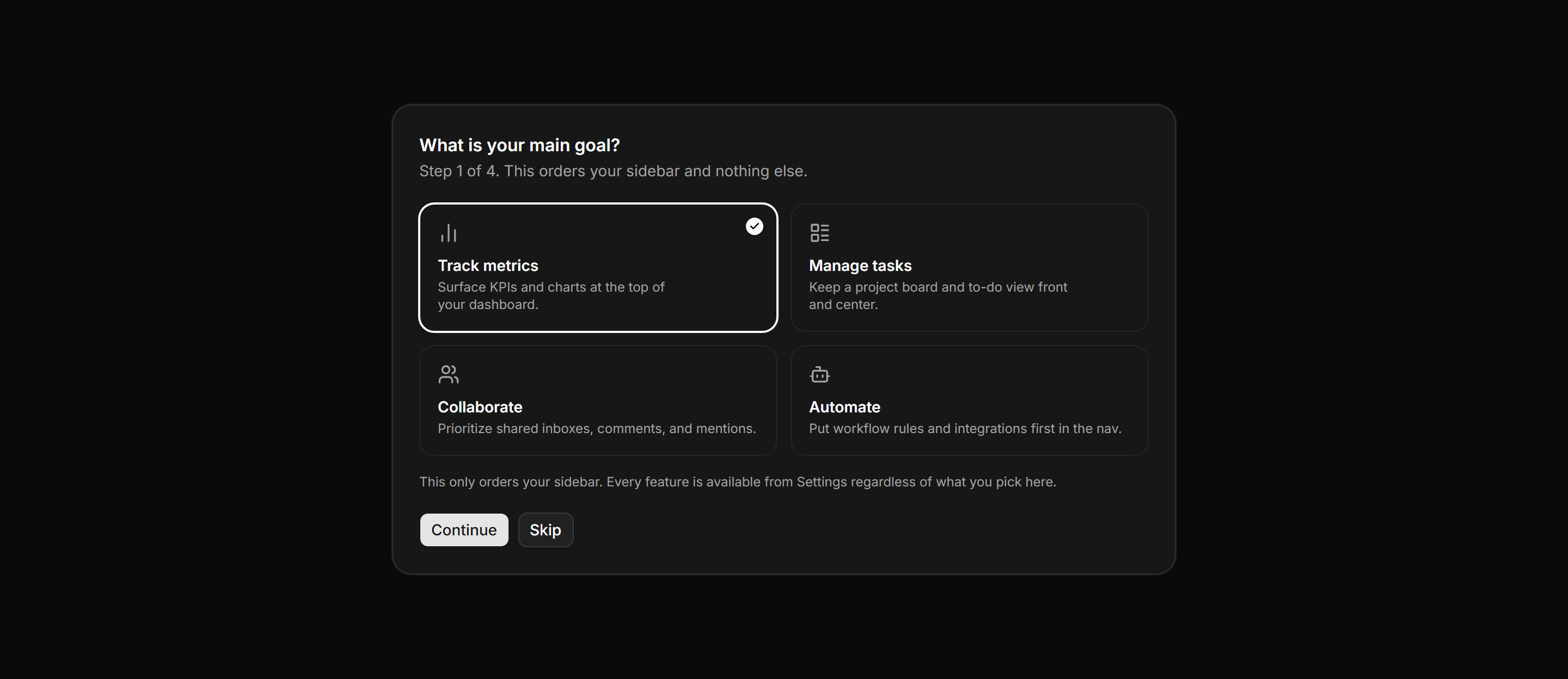Click the task list icon in Manage tasks

(x=819, y=232)
